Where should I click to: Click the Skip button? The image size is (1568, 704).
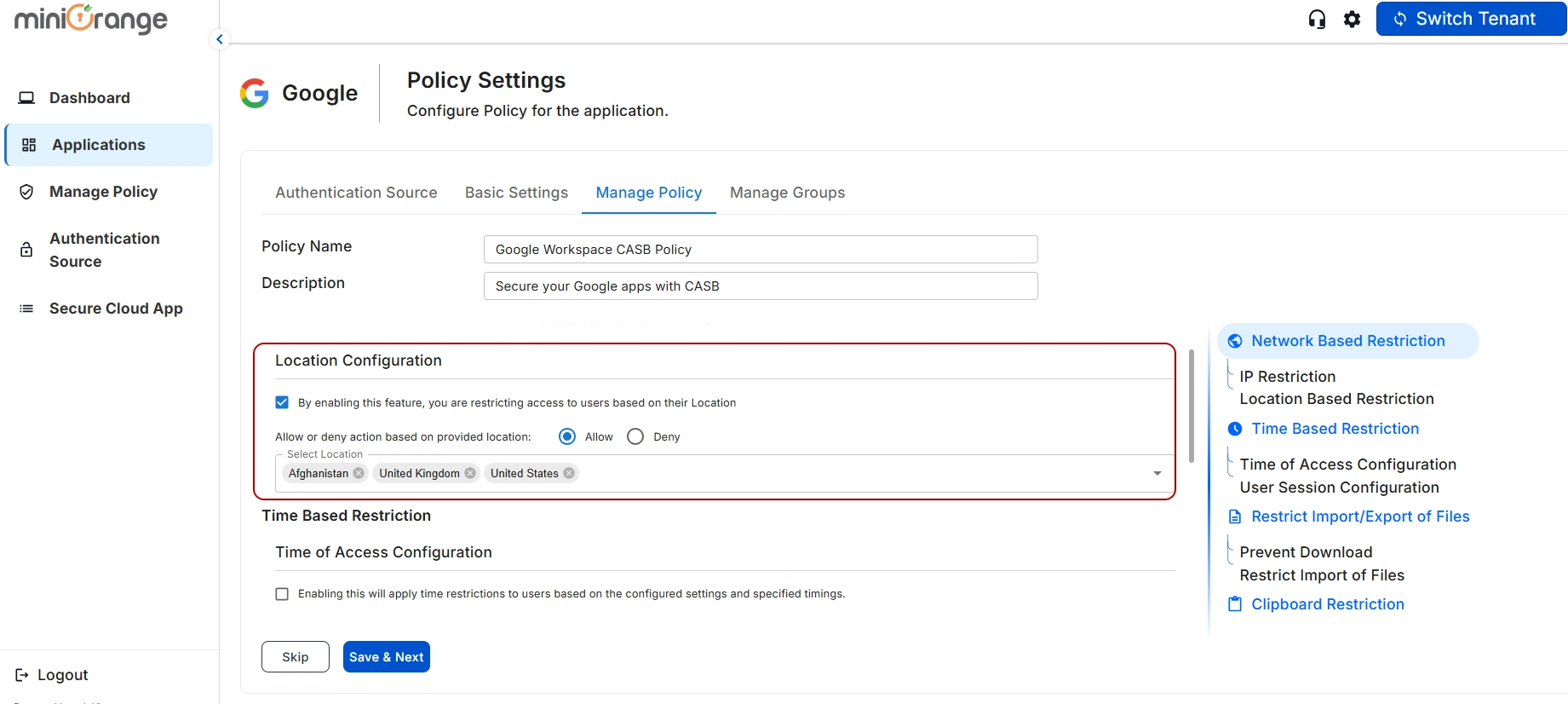[296, 657]
